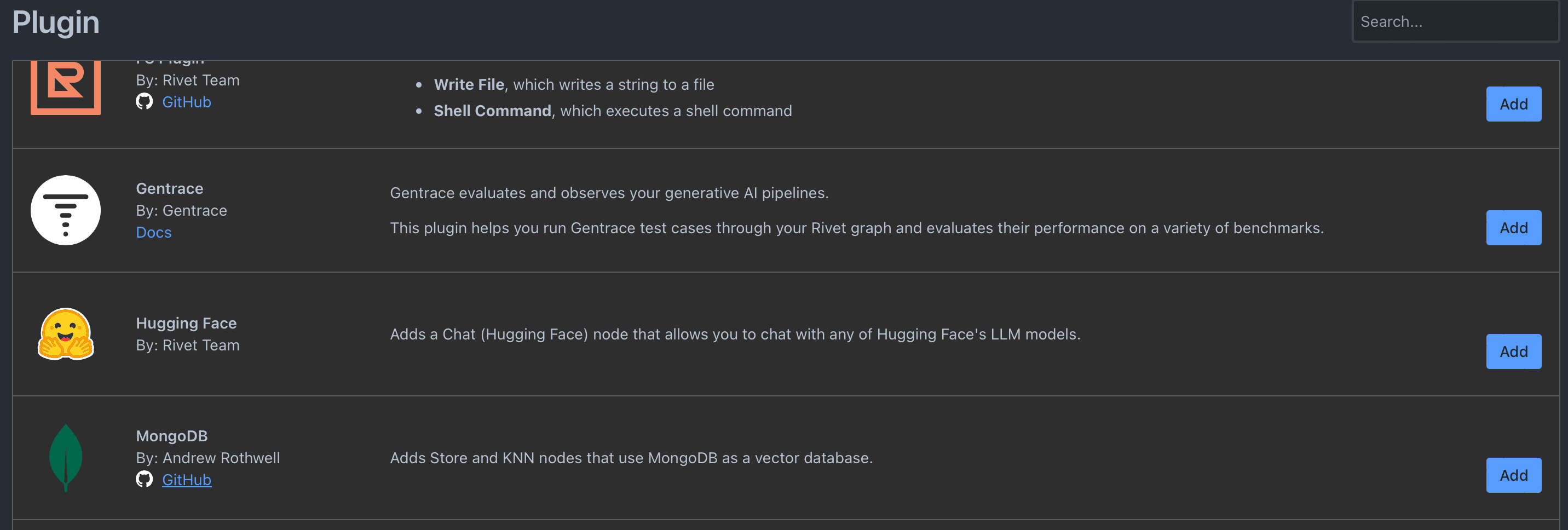Focus the plugin Search field
This screenshot has height=530, width=1568.
tap(1455, 22)
